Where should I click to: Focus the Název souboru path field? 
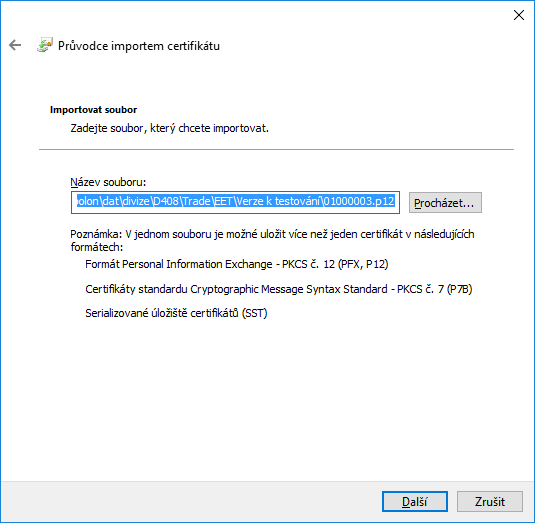click(235, 203)
